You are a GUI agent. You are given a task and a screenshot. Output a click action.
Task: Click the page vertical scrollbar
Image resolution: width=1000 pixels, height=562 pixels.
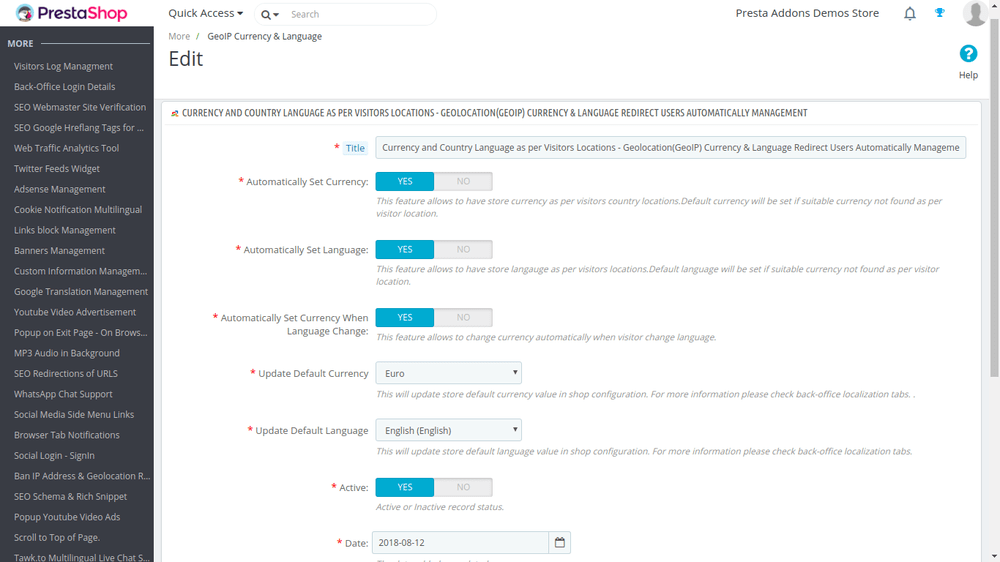(994, 191)
